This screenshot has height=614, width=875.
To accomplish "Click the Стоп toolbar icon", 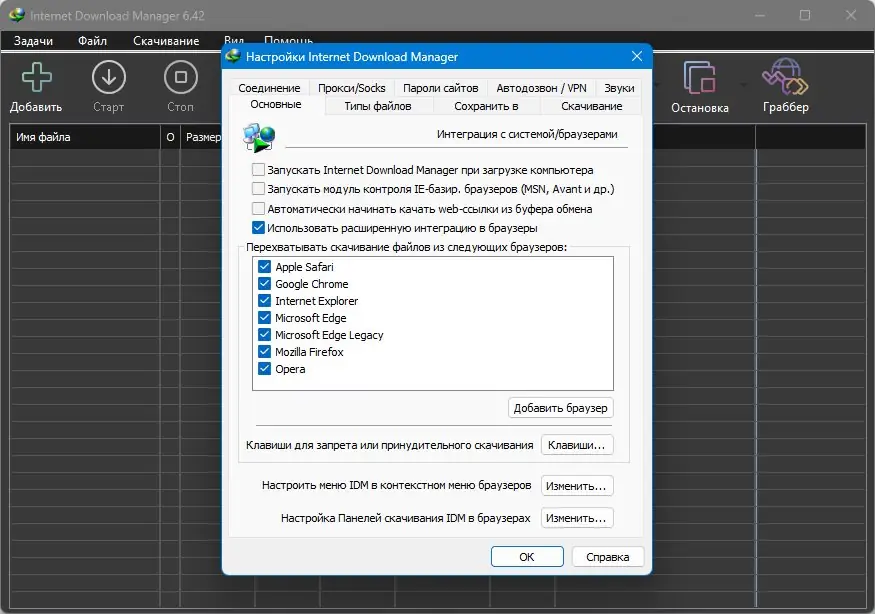I will 180,78.
